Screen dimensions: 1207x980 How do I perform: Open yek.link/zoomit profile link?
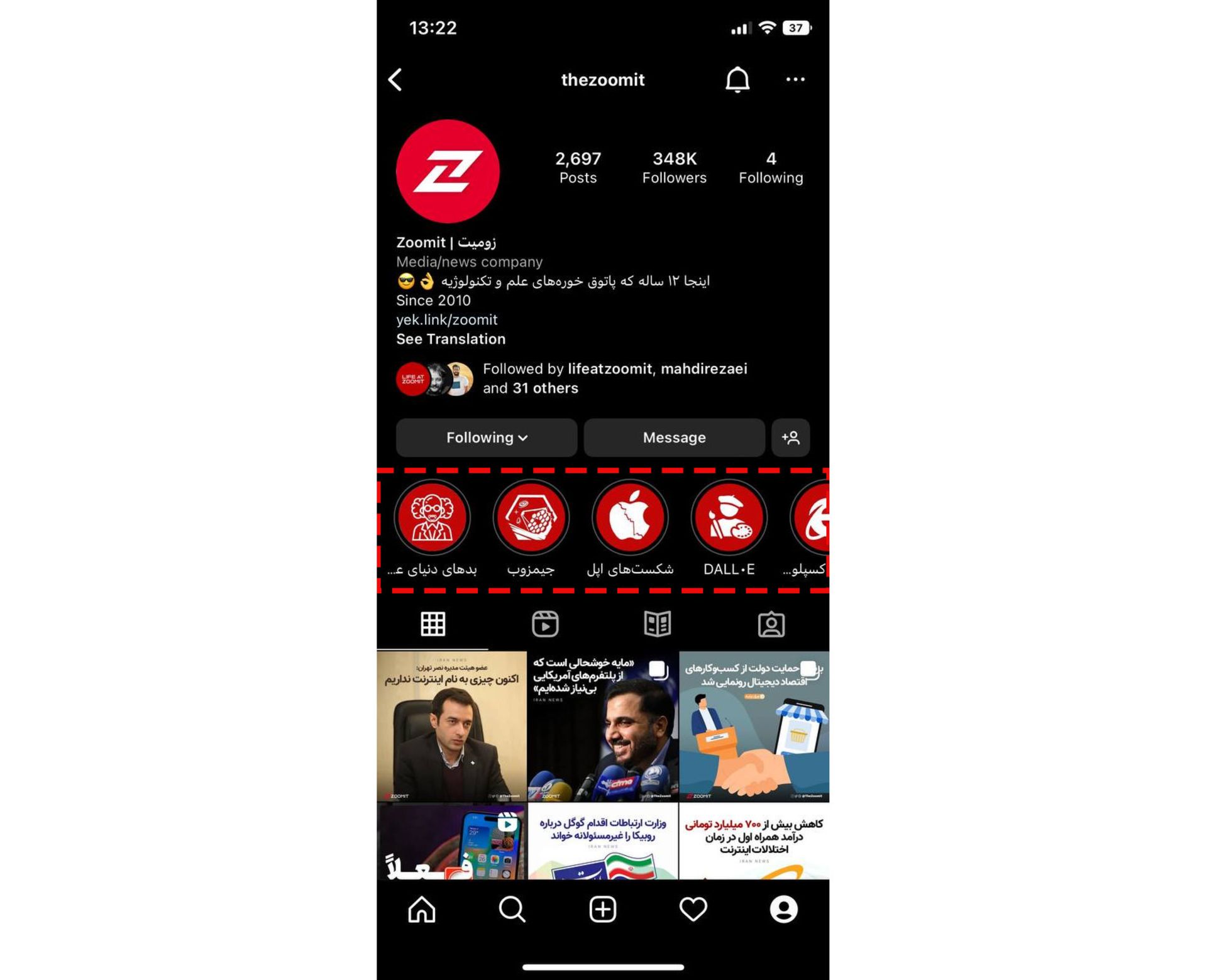pyautogui.click(x=447, y=320)
